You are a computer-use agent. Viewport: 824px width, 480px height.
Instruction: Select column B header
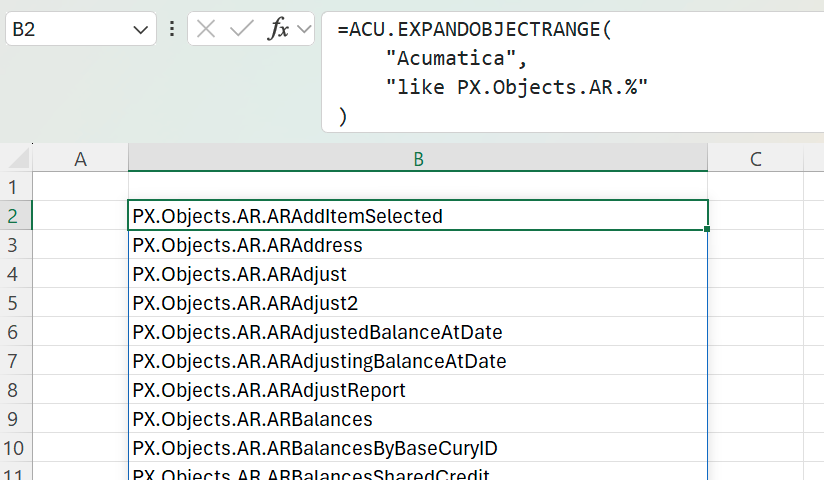coord(418,158)
